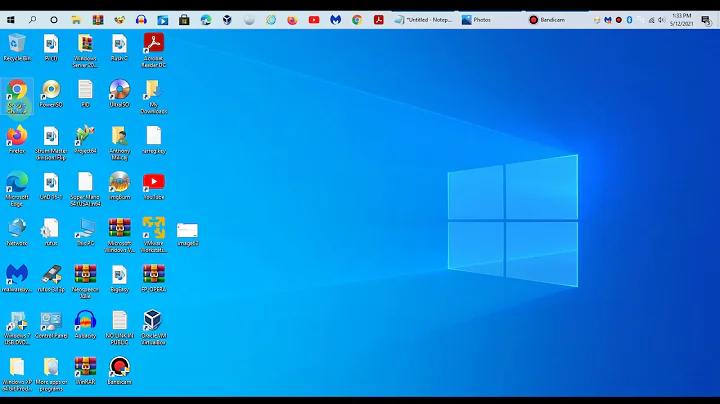Screen dimensions: 720x404
Task: Open the More apps or programs folder
Action: pos(51,374)
